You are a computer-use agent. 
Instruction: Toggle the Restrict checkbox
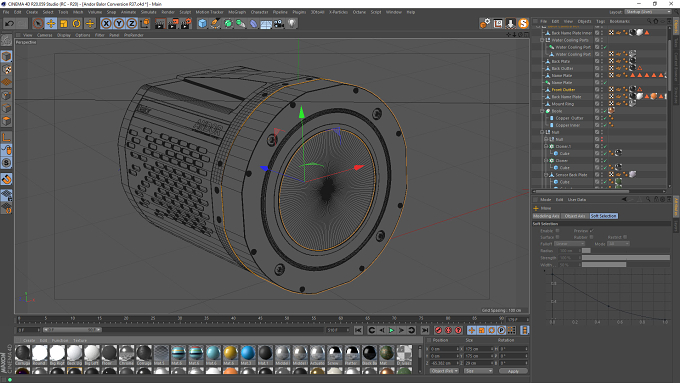coord(625,237)
